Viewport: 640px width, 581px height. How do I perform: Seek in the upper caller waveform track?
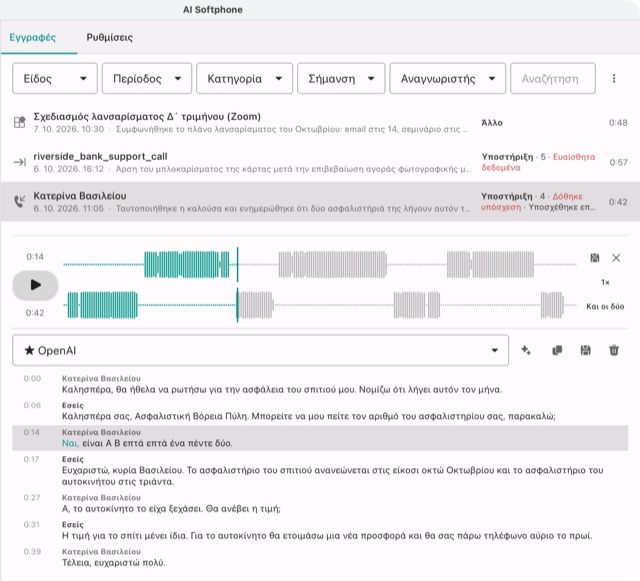pos(320,265)
